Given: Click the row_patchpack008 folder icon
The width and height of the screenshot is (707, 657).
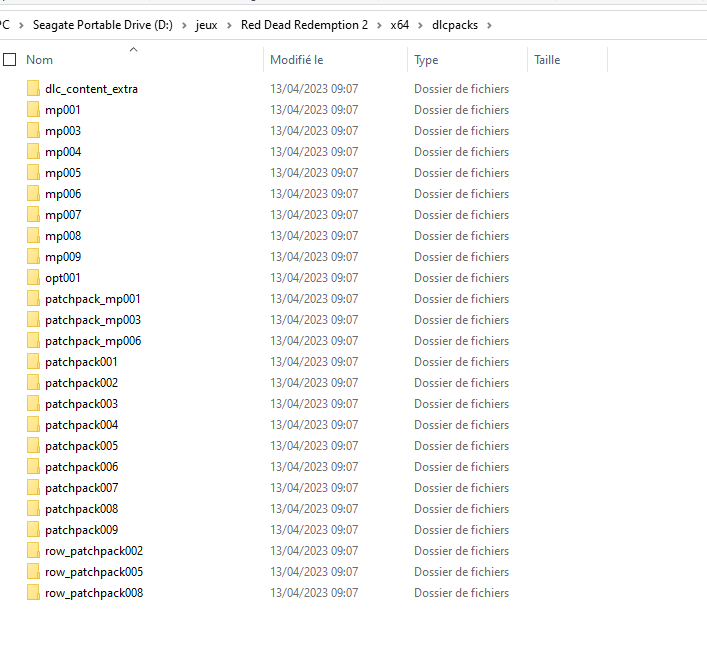Looking at the screenshot, I should [33, 593].
